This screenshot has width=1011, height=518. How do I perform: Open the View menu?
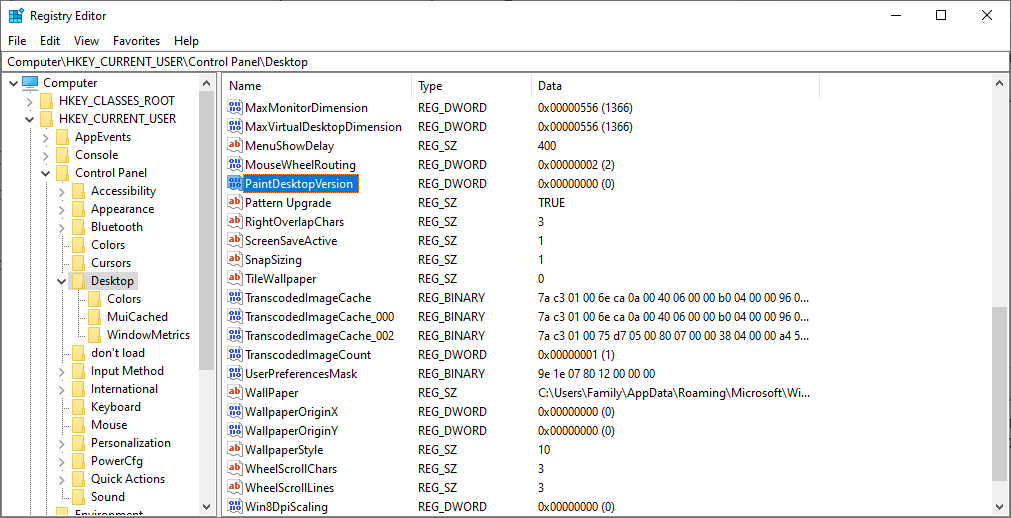[x=86, y=41]
